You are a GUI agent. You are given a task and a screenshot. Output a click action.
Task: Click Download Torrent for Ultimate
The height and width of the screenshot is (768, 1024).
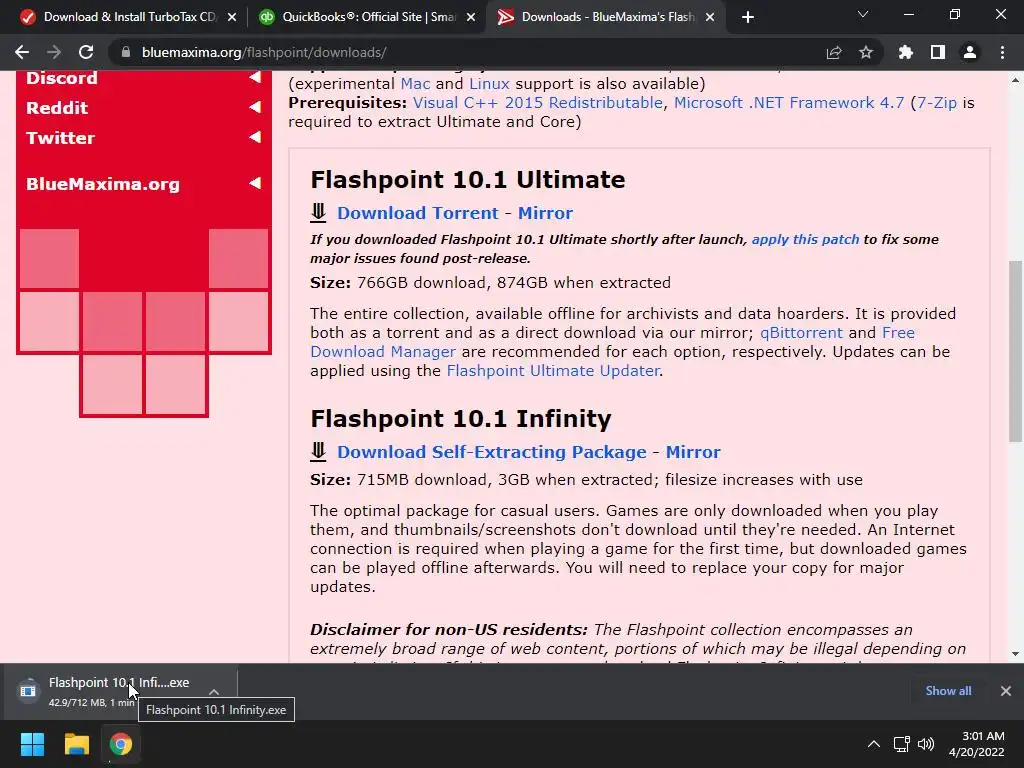coord(417,213)
